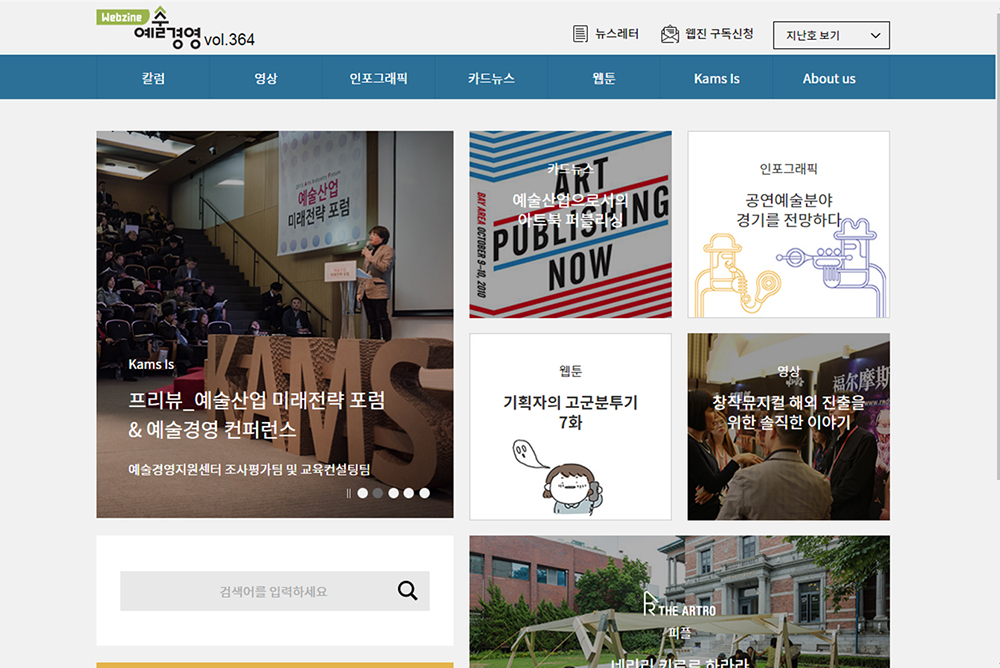This screenshot has width=1000, height=668.
Task: Click the Kams Is label on the main slide
Action: coord(151,364)
